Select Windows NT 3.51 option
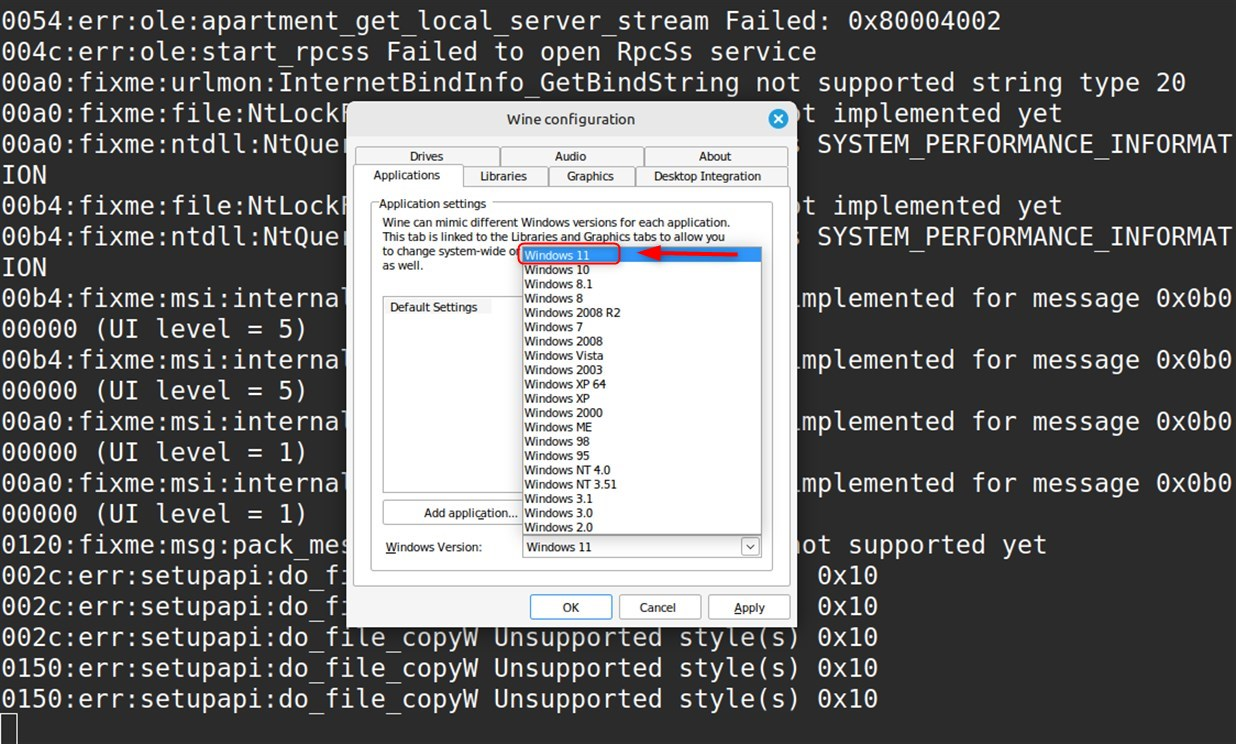 point(641,484)
